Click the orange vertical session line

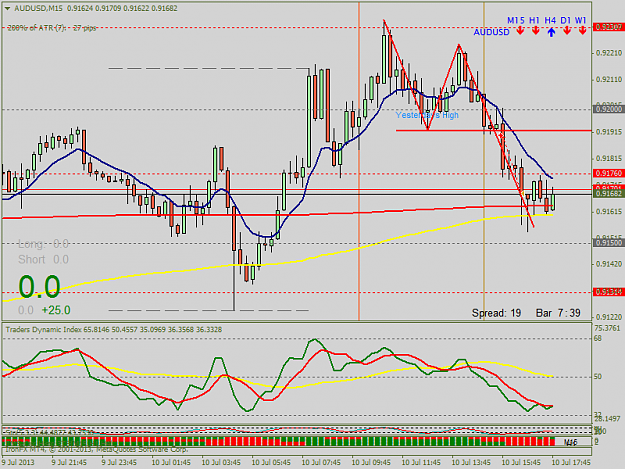(x=359, y=161)
